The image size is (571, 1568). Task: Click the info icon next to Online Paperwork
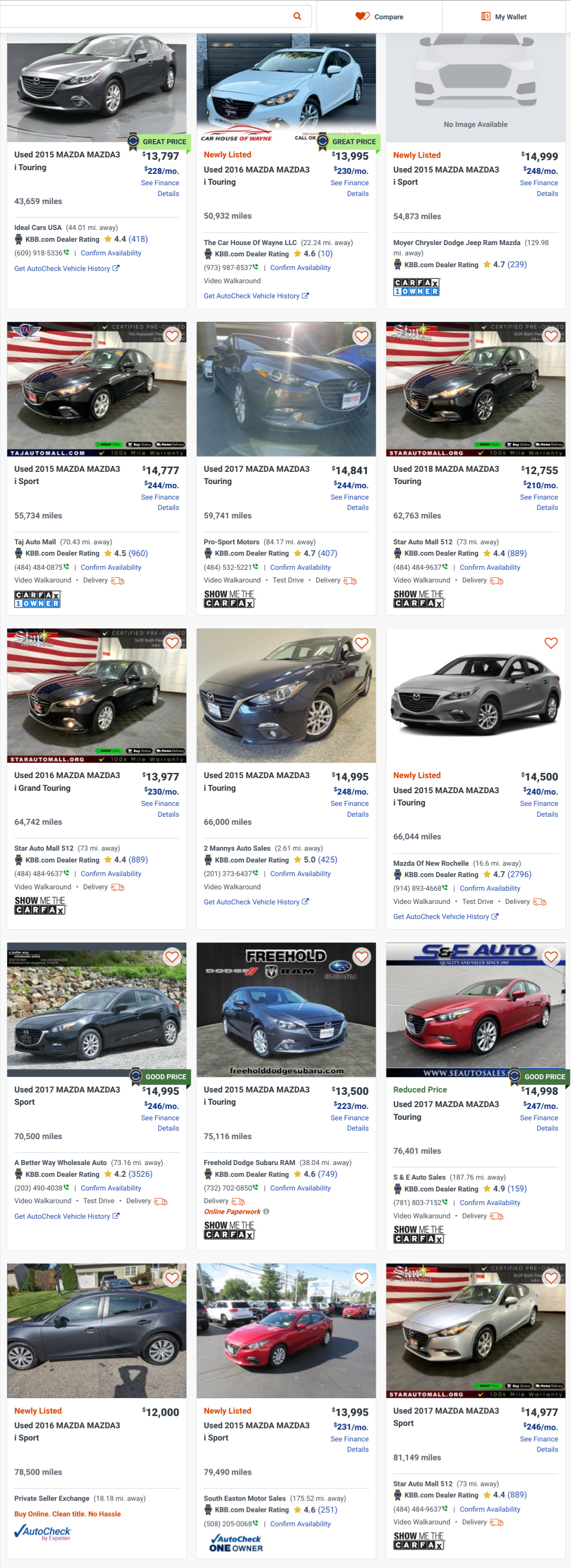point(266,1211)
